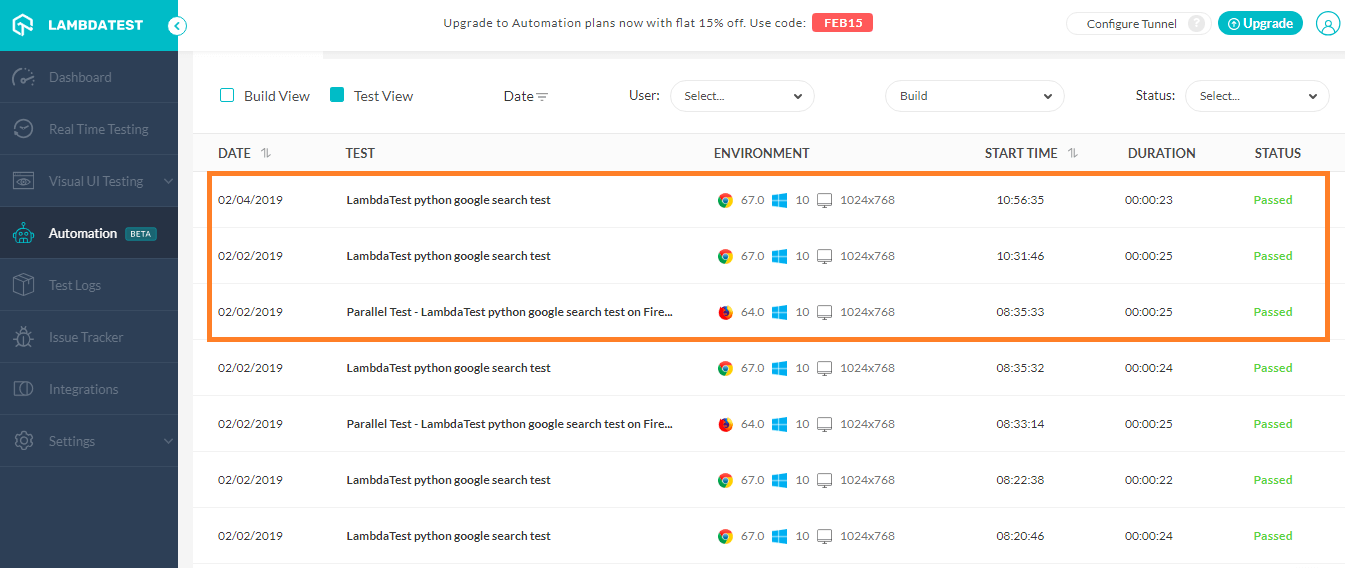Click Chrome icon in the 08:22:38 row
Viewport: 1345px width, 568px height.
tap(725, 480)
